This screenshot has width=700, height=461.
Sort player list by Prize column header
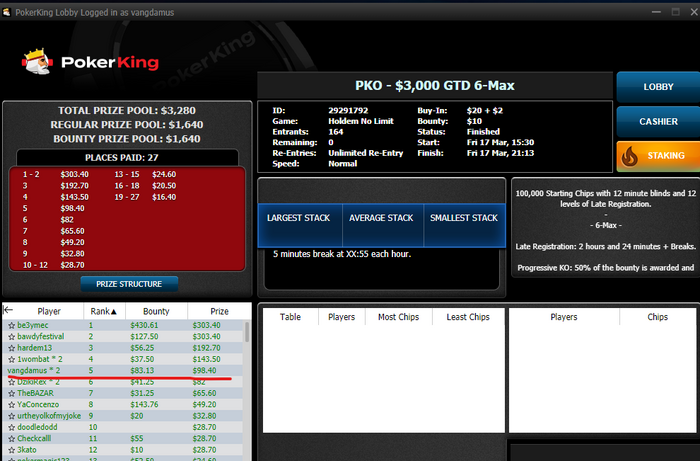tap(219, 311)
